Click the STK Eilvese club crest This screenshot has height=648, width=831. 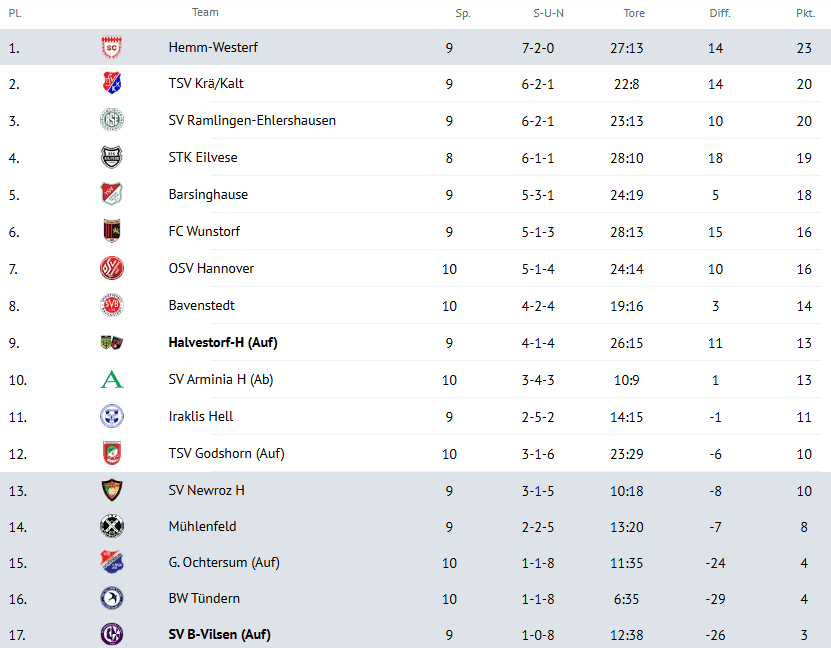(x=111, y=158)
